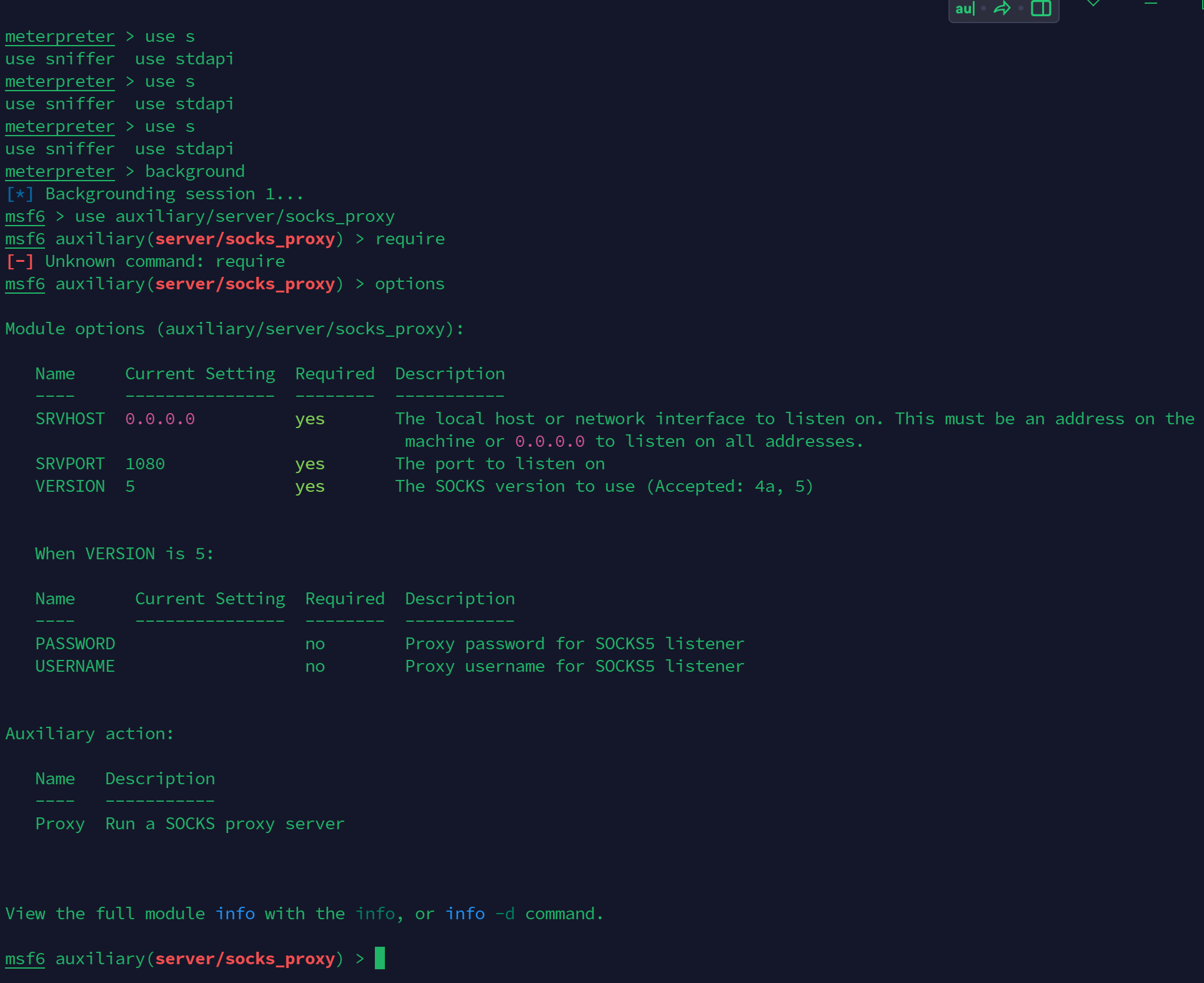Click the meterpreter prompt before 'background'
The width and height of the screenshot is (1204, 983).
pyautogui.click(x=59, y=171)
